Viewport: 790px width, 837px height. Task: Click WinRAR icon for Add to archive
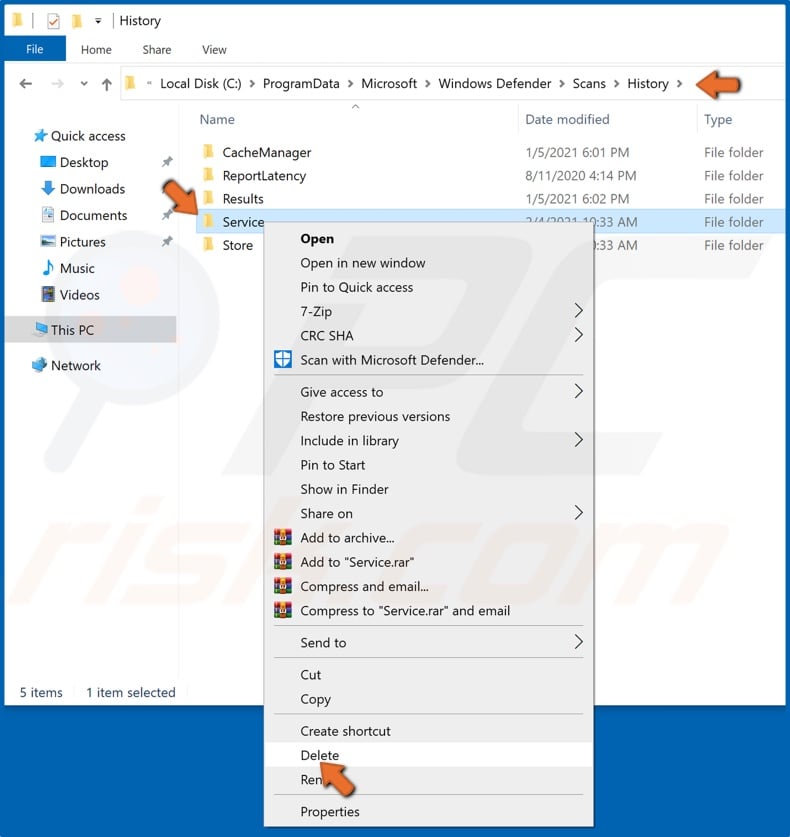click(283, 537)
